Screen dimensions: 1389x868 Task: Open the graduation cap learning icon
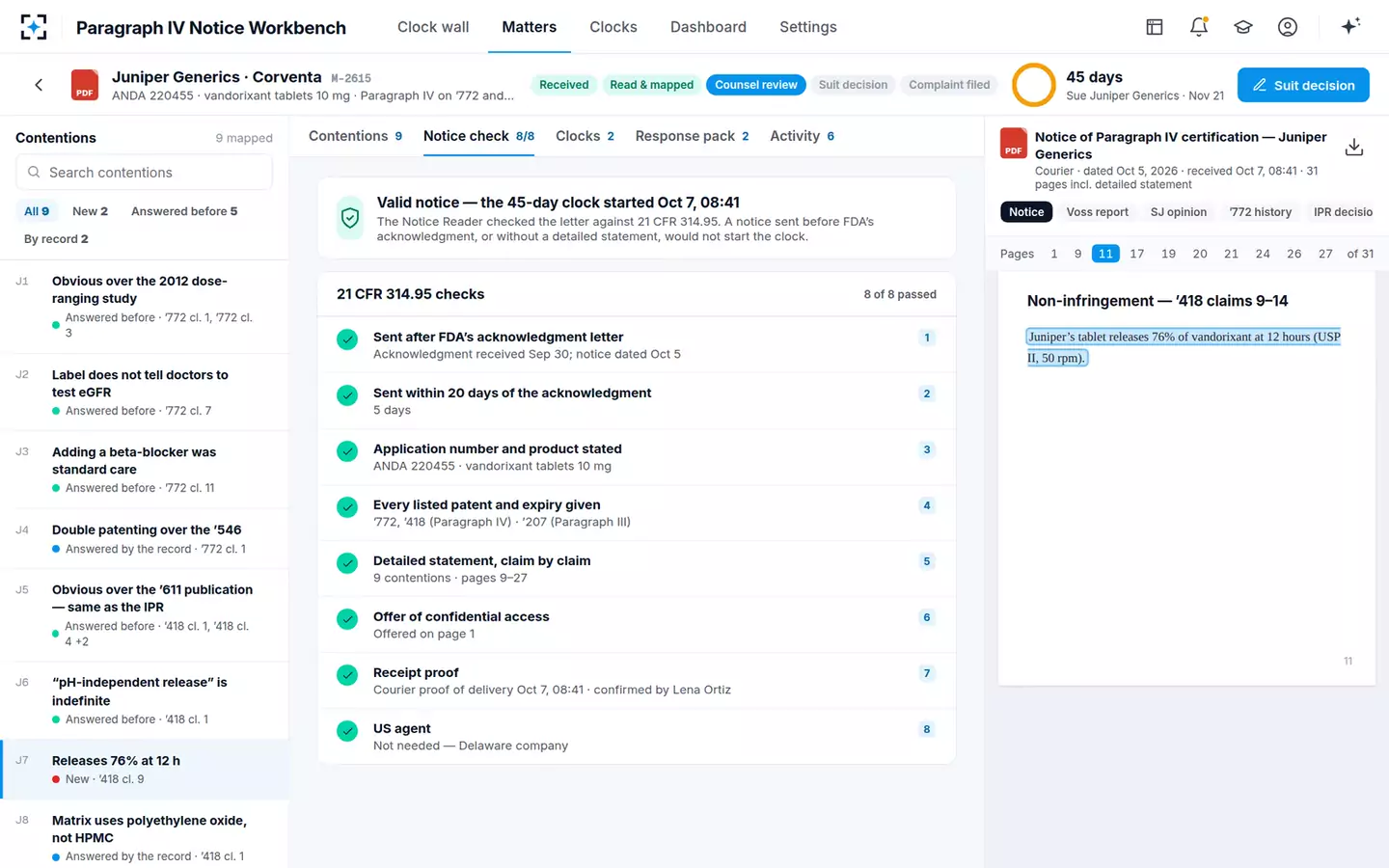(x=1243, y=27)
